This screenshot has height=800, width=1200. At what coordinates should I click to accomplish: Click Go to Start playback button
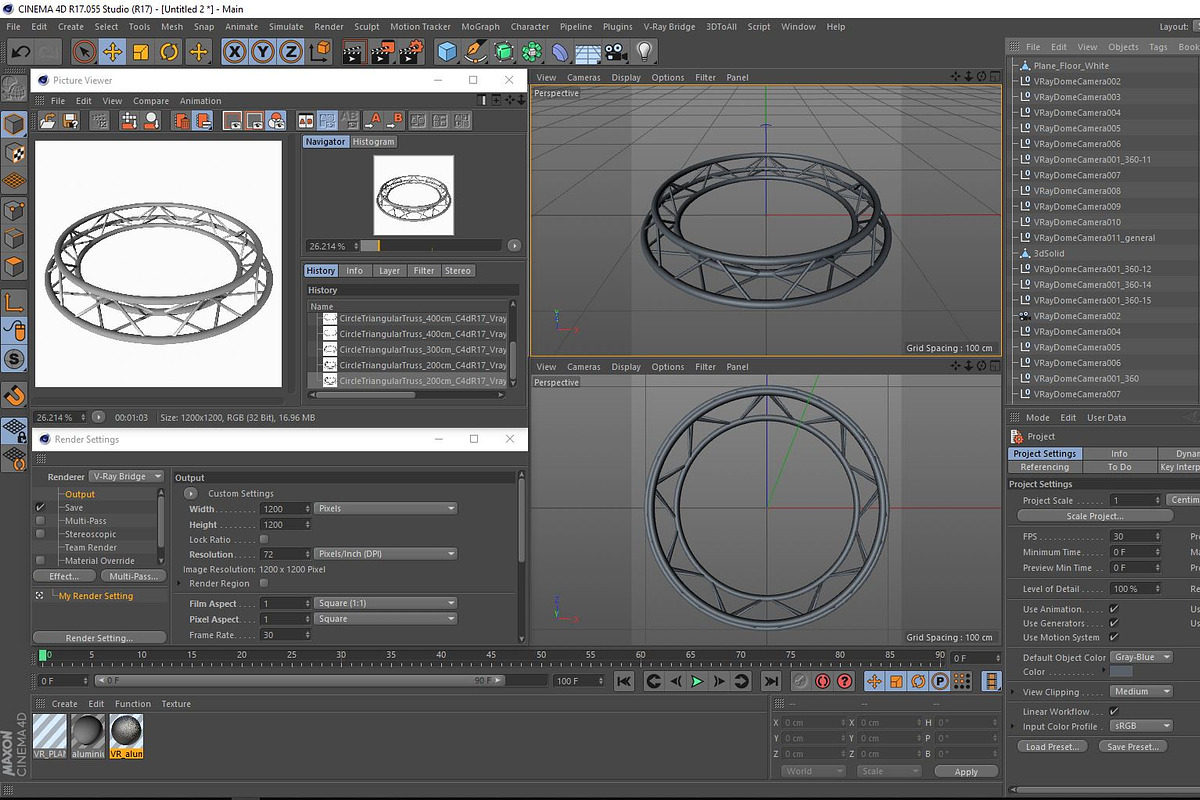coord(624,681)
